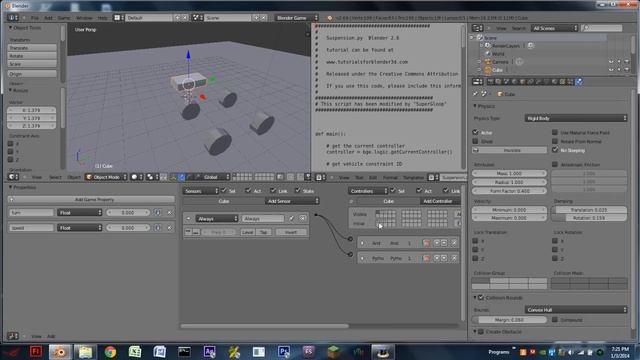Remove the Always sensor with X icon
The width and height of the screenshot is (640, 360).
302,219
